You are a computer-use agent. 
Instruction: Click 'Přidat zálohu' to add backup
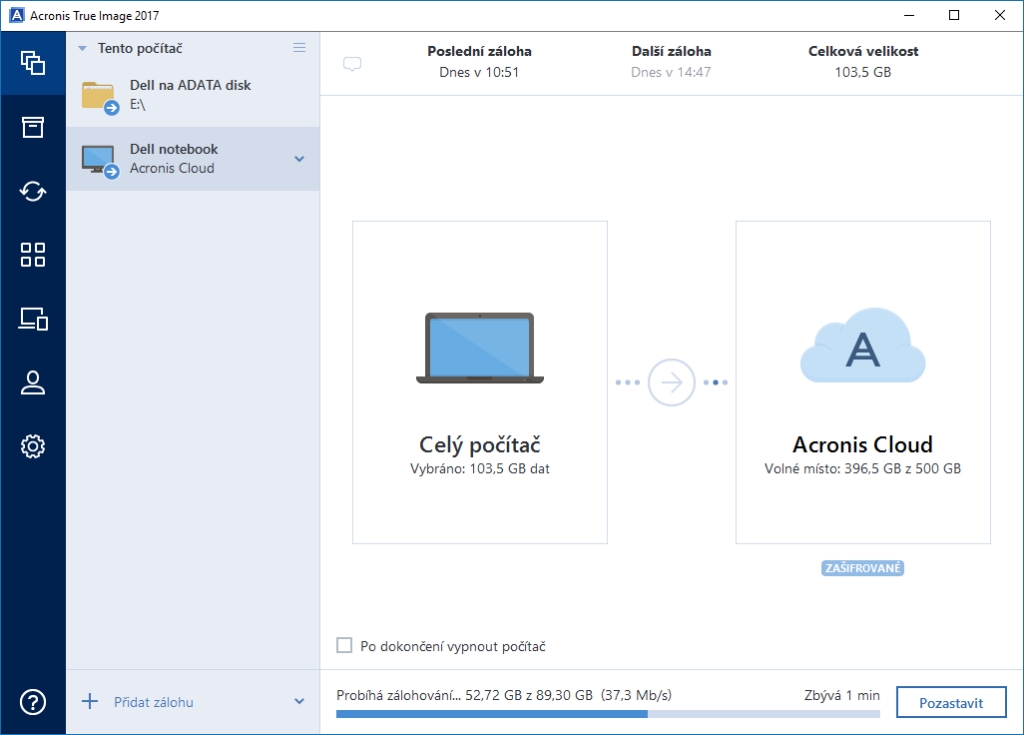152,702
